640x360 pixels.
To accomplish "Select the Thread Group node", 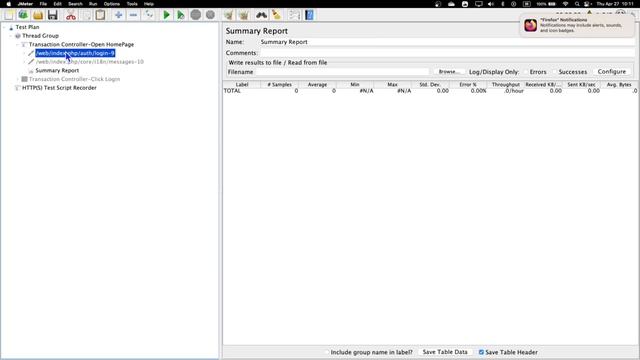I will click(40, 36).
